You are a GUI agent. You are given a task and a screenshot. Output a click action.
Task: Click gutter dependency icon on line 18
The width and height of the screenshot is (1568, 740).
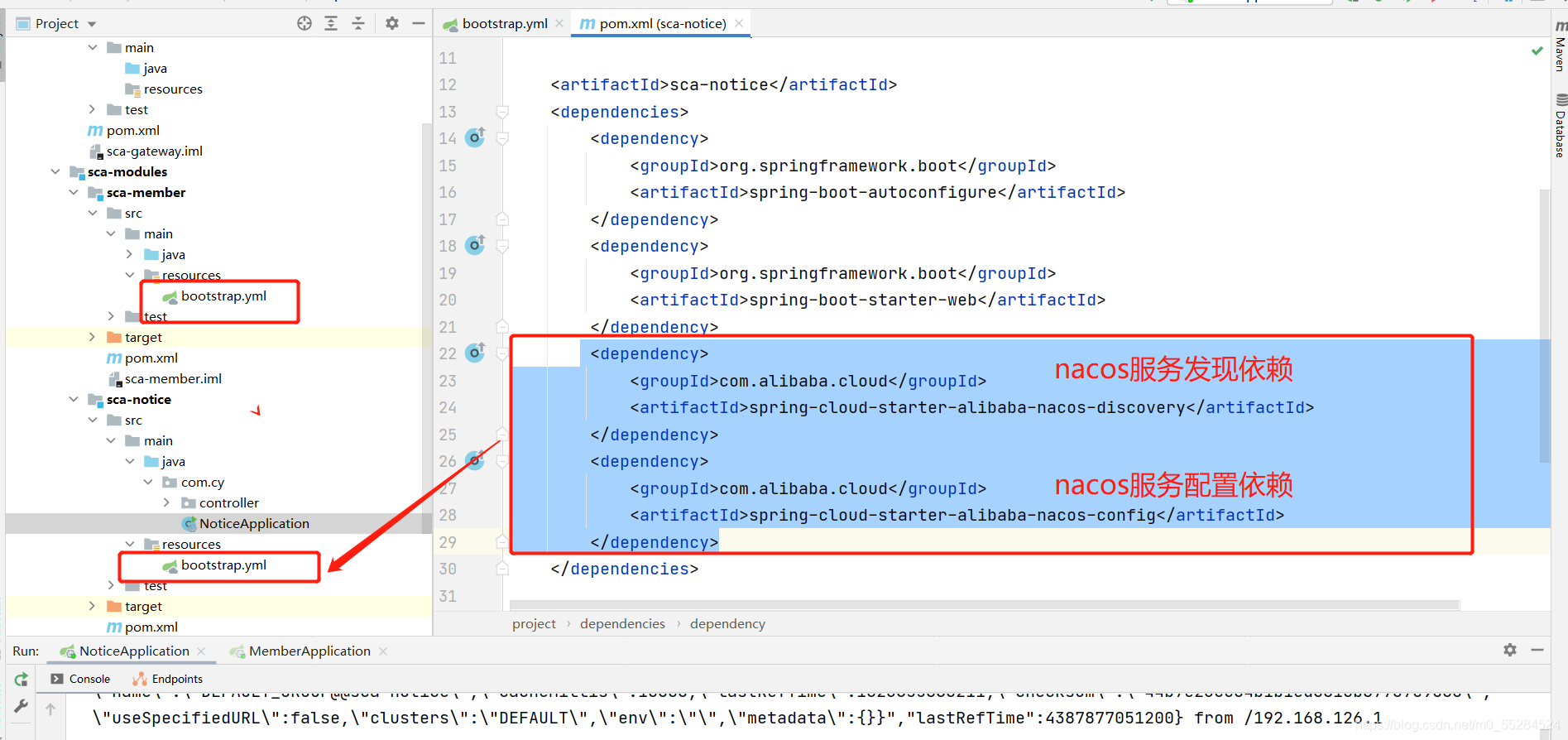(475, 245)
